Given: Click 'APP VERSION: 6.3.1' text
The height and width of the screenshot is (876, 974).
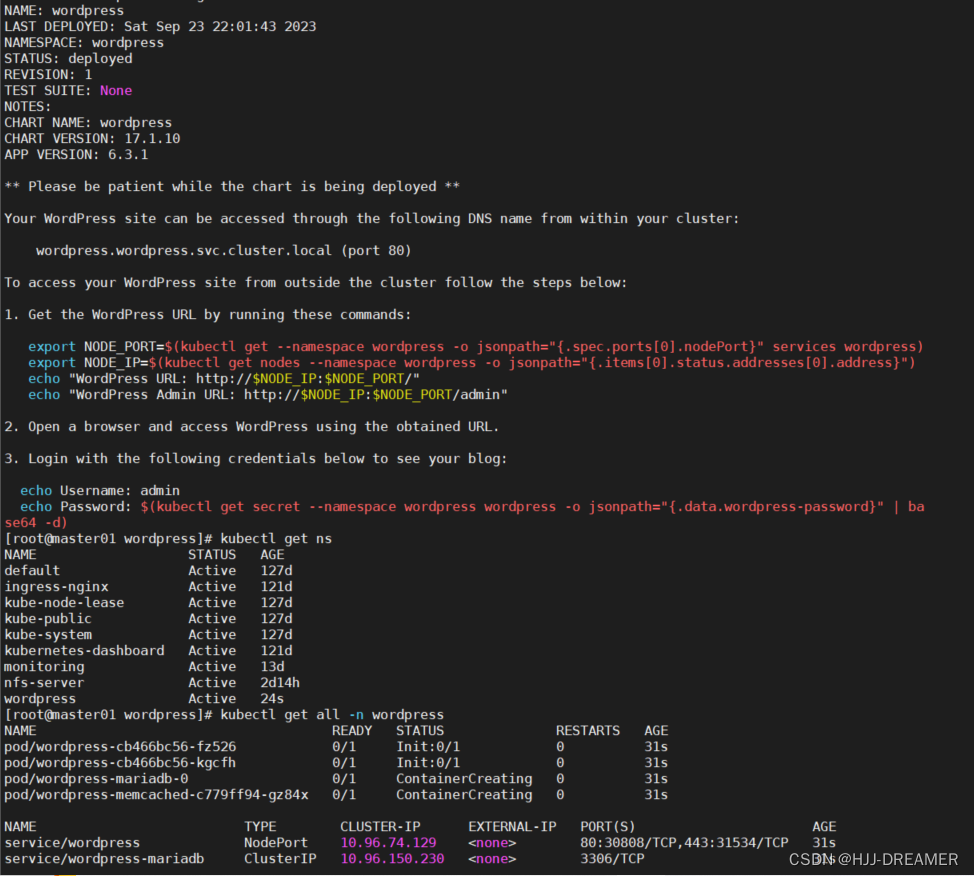Looking at the screenshot, I should coord(76,155).
